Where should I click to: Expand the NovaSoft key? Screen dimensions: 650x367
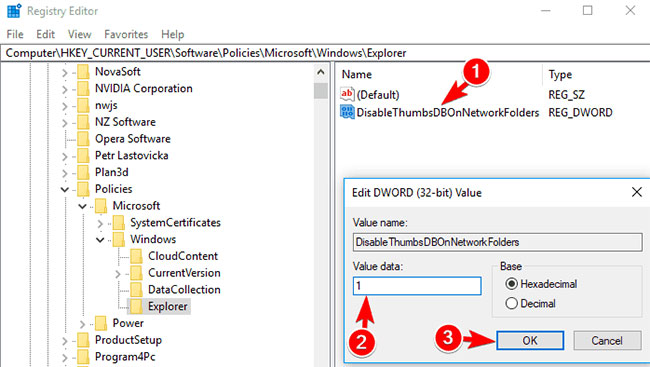(65, 73)
